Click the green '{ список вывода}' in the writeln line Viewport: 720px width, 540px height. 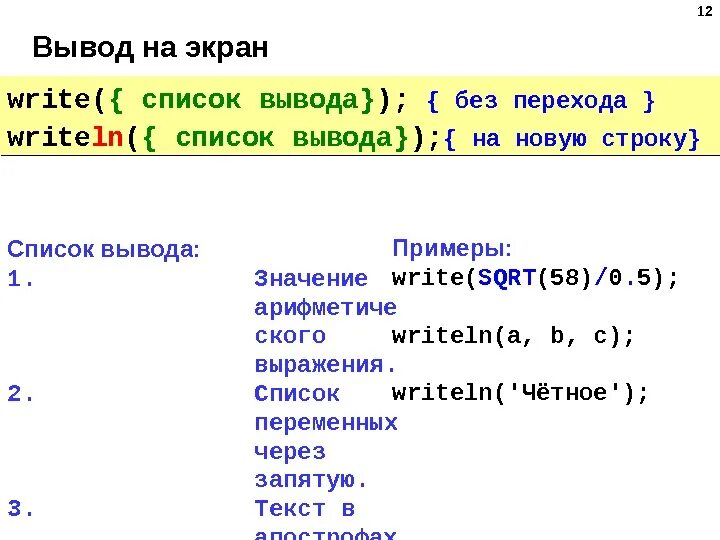pyautogui.click(x=275, y=138)
